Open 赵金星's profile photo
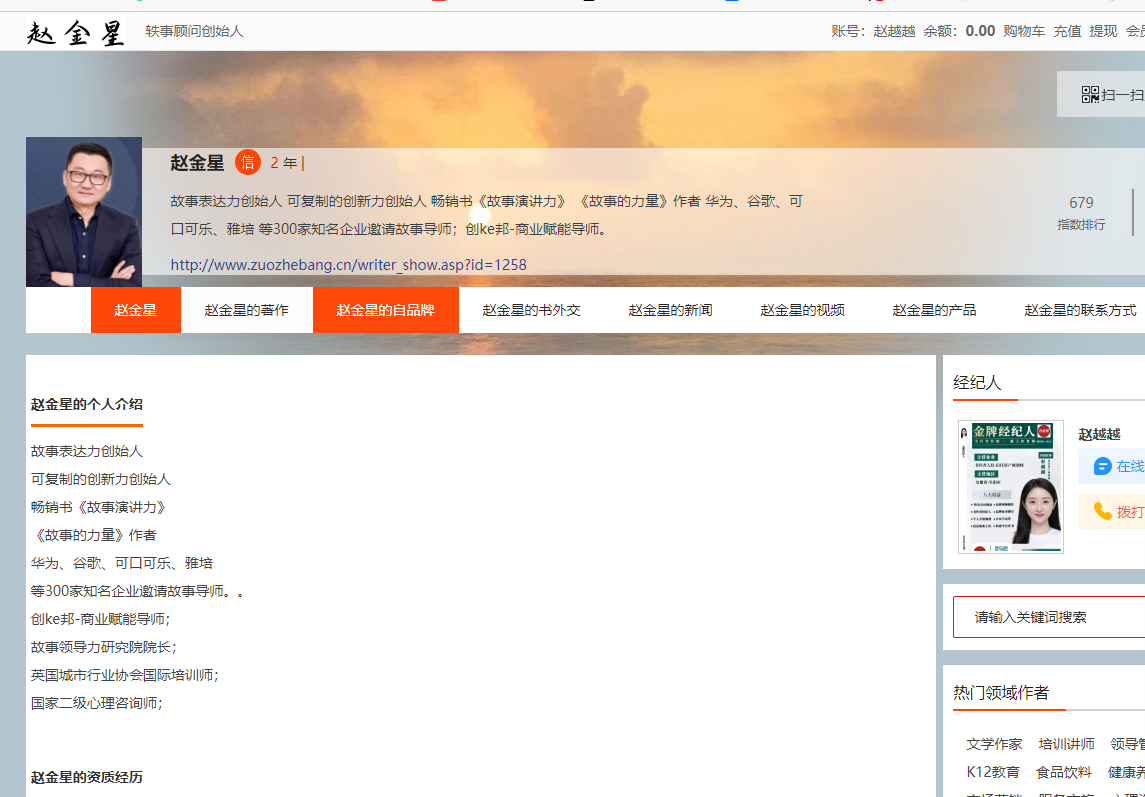 tap(84, 212)
